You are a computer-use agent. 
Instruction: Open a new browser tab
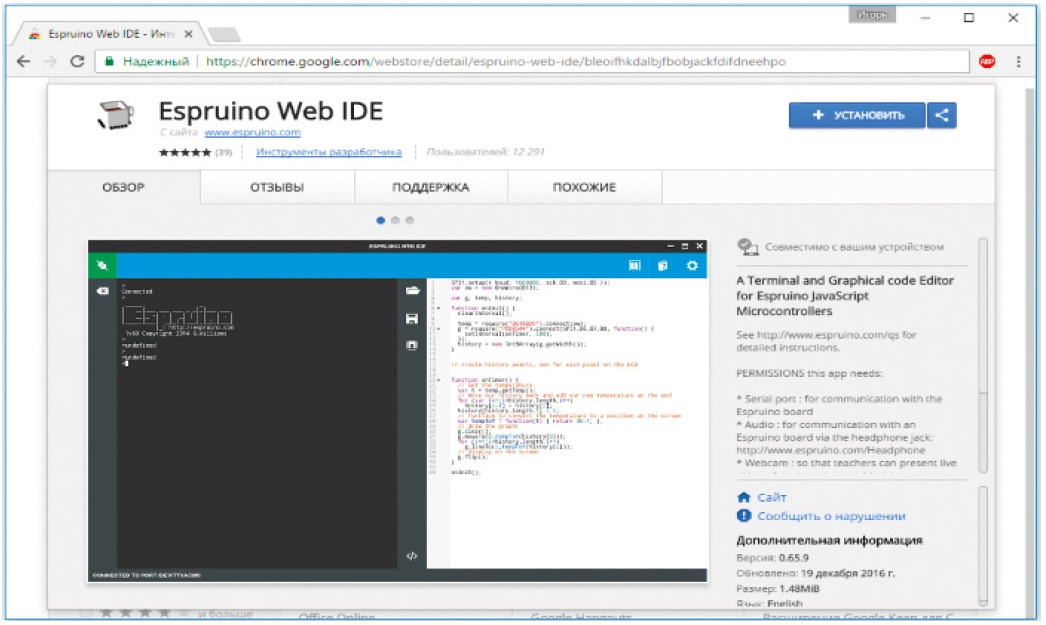(224, 34)
